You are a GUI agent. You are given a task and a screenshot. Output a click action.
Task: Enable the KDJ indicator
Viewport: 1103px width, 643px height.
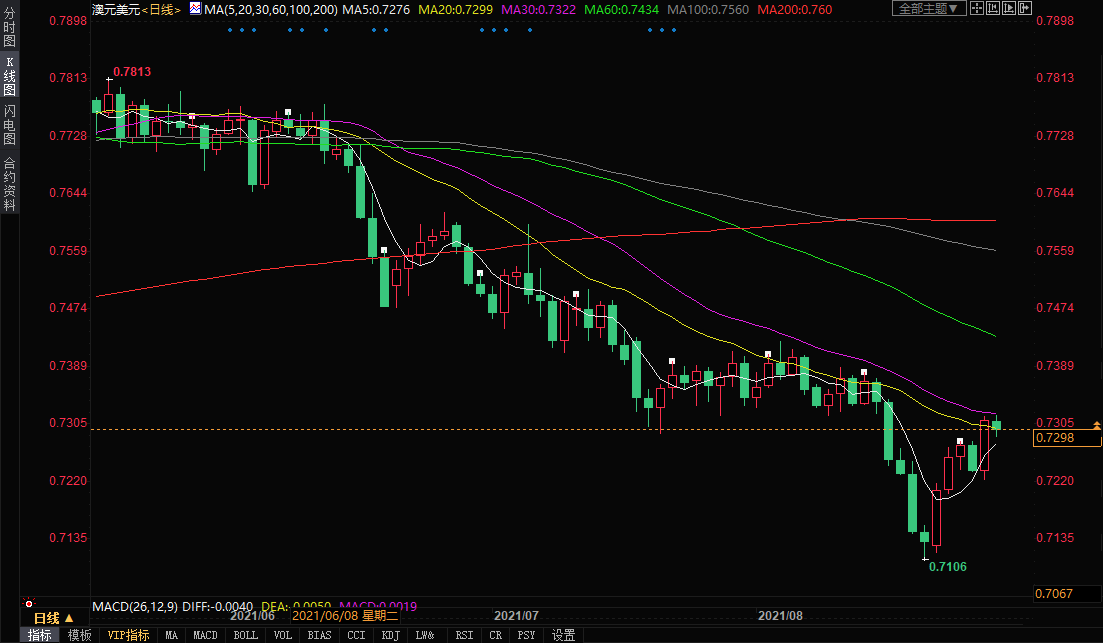[x=393, y=635]
